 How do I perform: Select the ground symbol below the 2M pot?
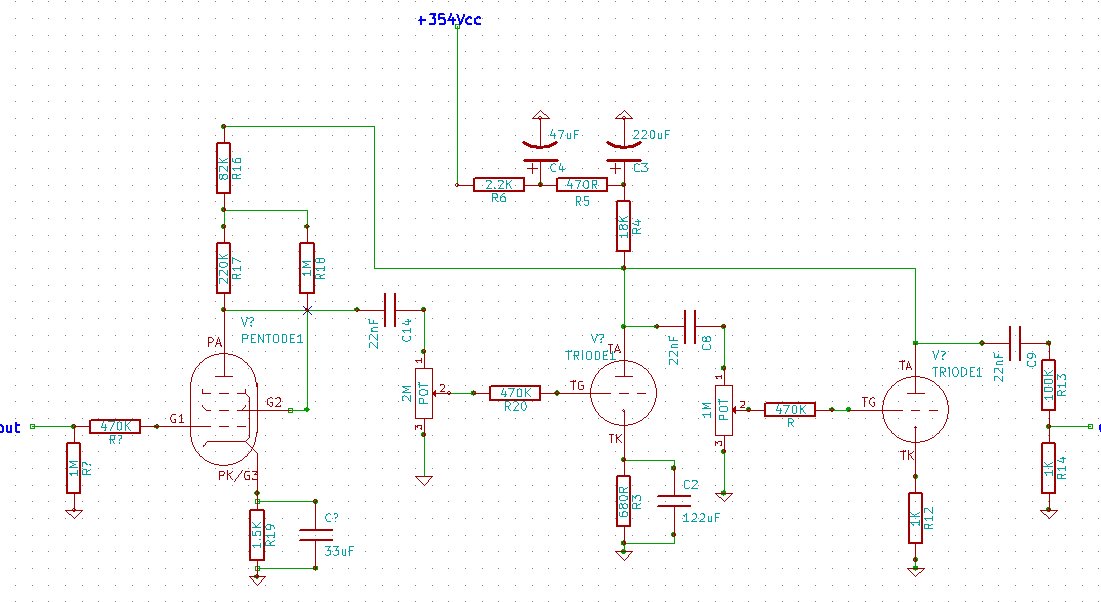(423, 480)
